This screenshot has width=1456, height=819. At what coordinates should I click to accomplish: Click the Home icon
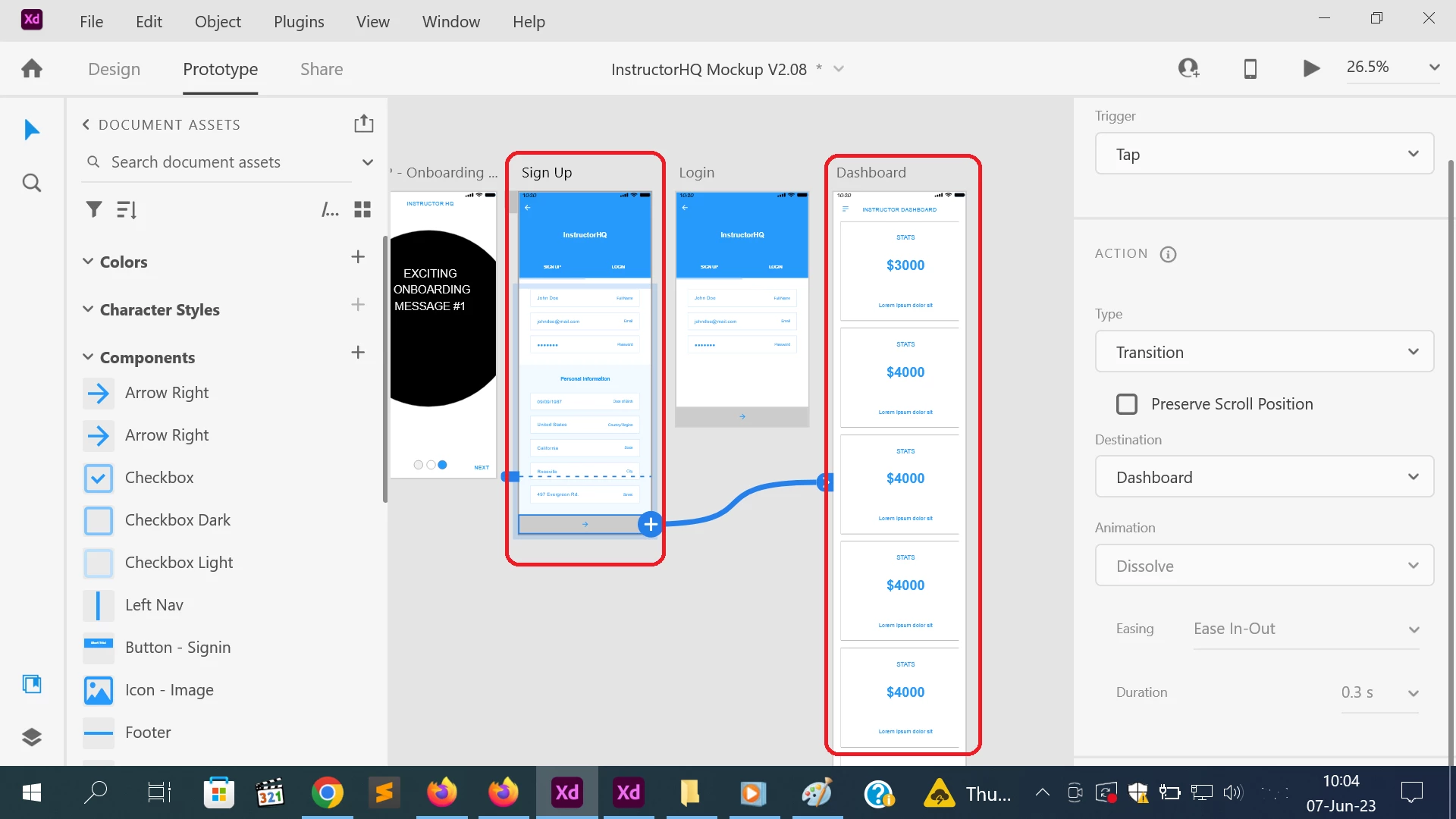[32, 69]
